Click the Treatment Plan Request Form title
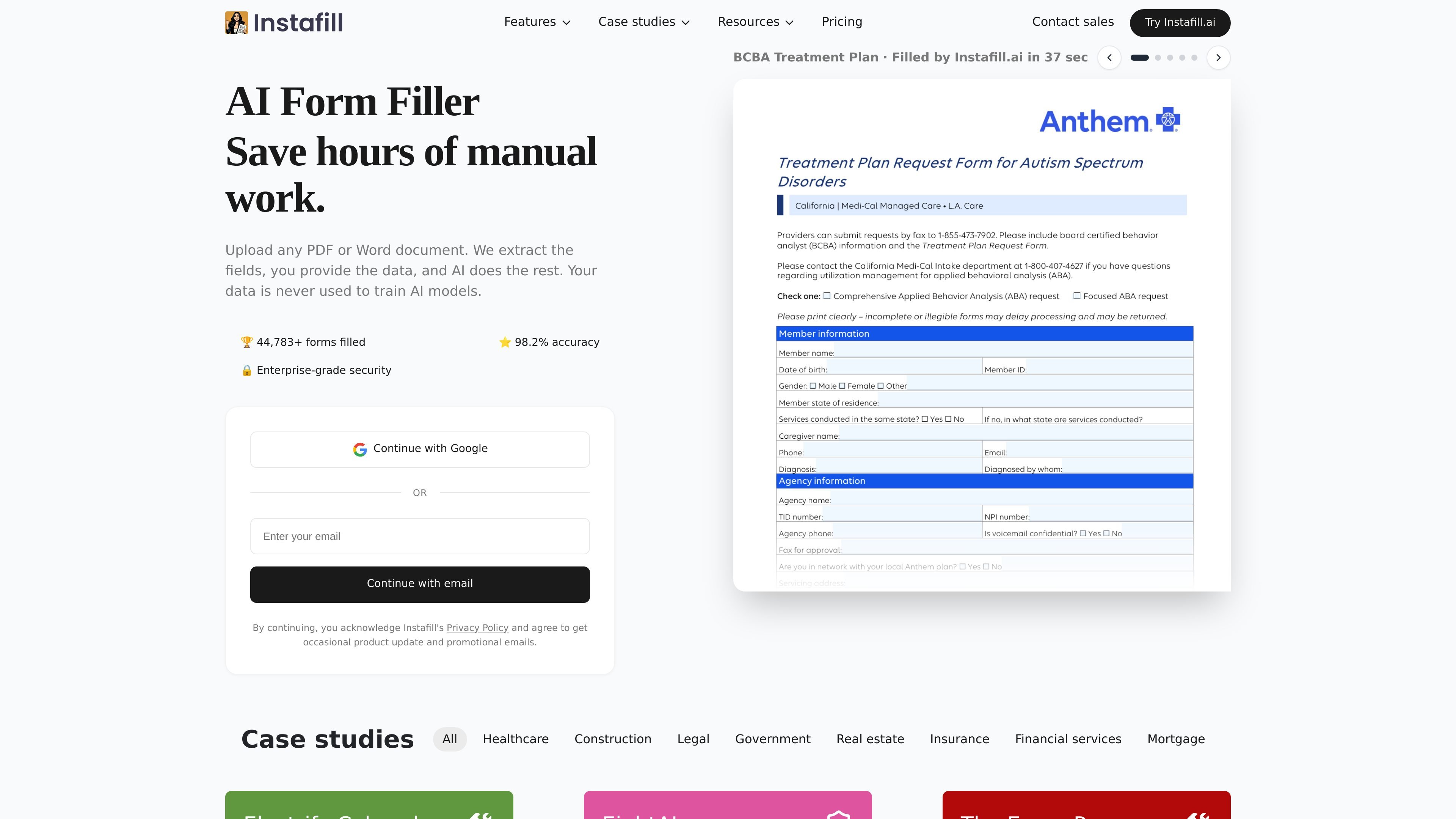This screenshot has height=819, width=1456. pos(960,172)
